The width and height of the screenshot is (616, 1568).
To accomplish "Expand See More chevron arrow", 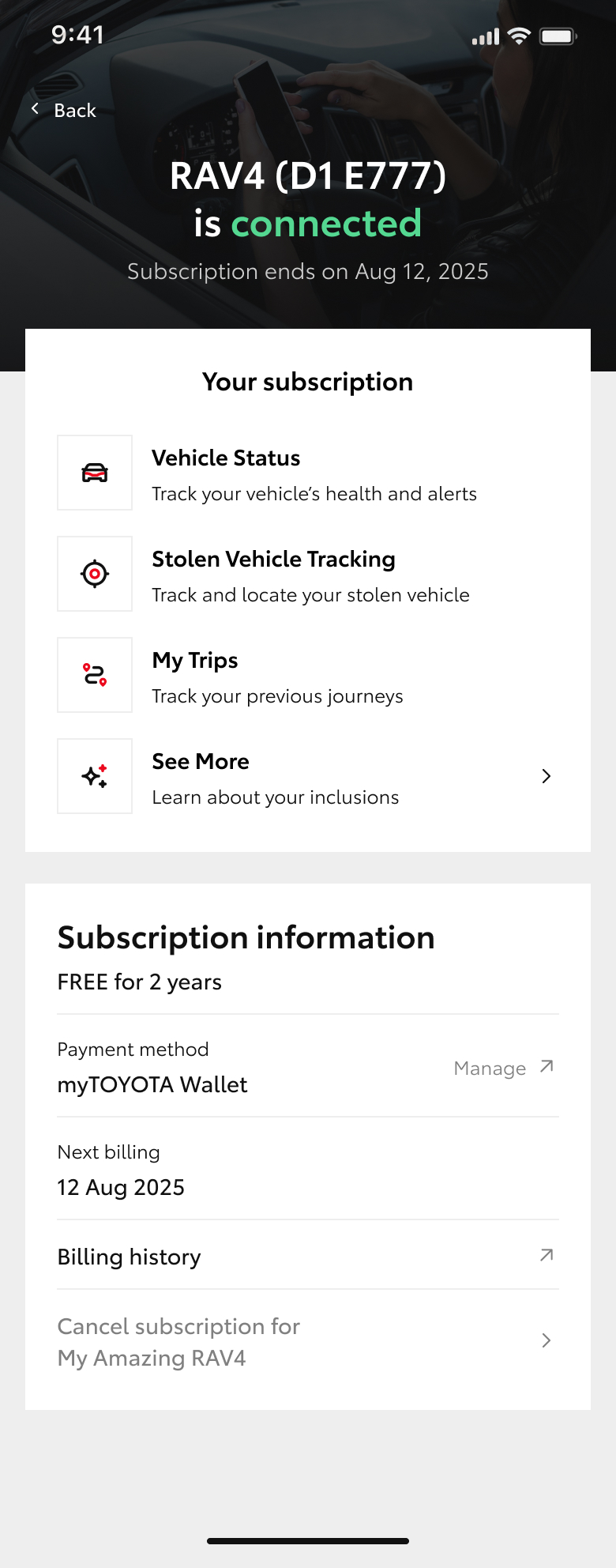I will pos(546,776).
